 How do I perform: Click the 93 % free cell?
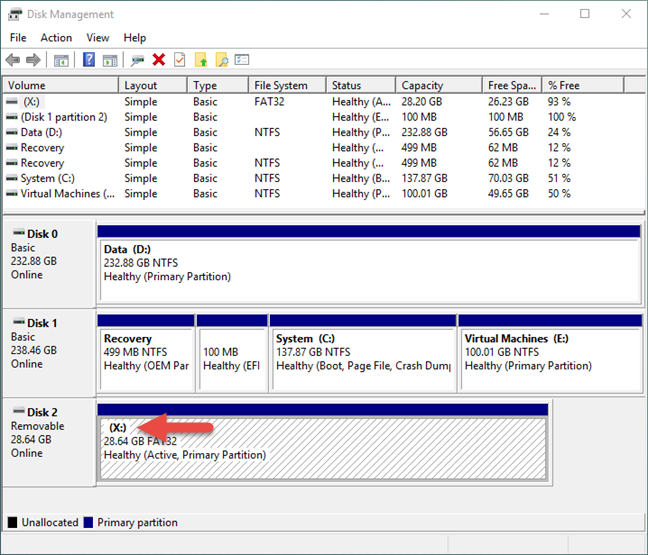coord(559,102)
